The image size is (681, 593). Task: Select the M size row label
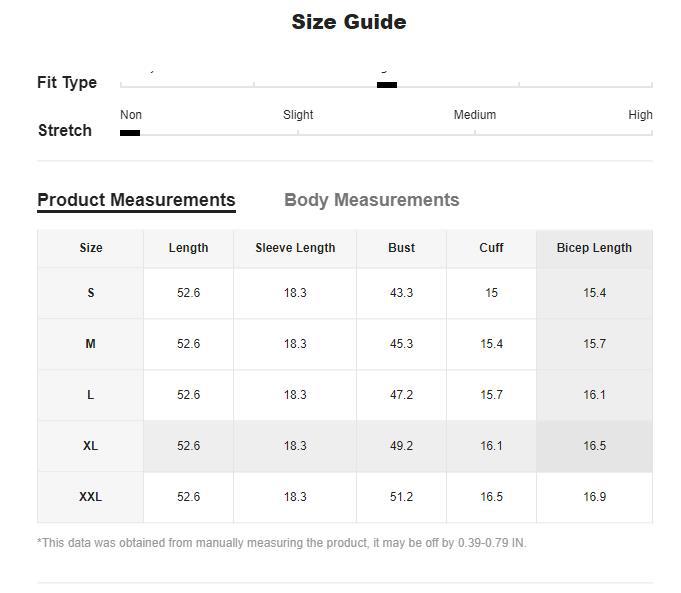[x=90, y=344]
